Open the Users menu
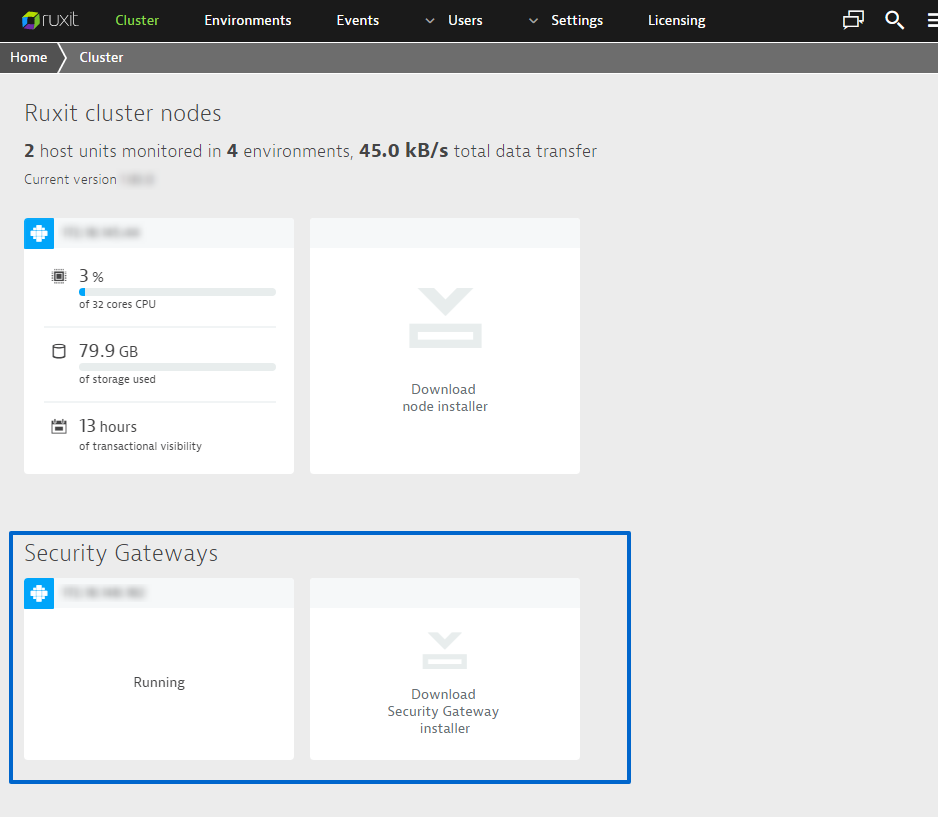Screen dimensions: 938x817 point(465,20)
